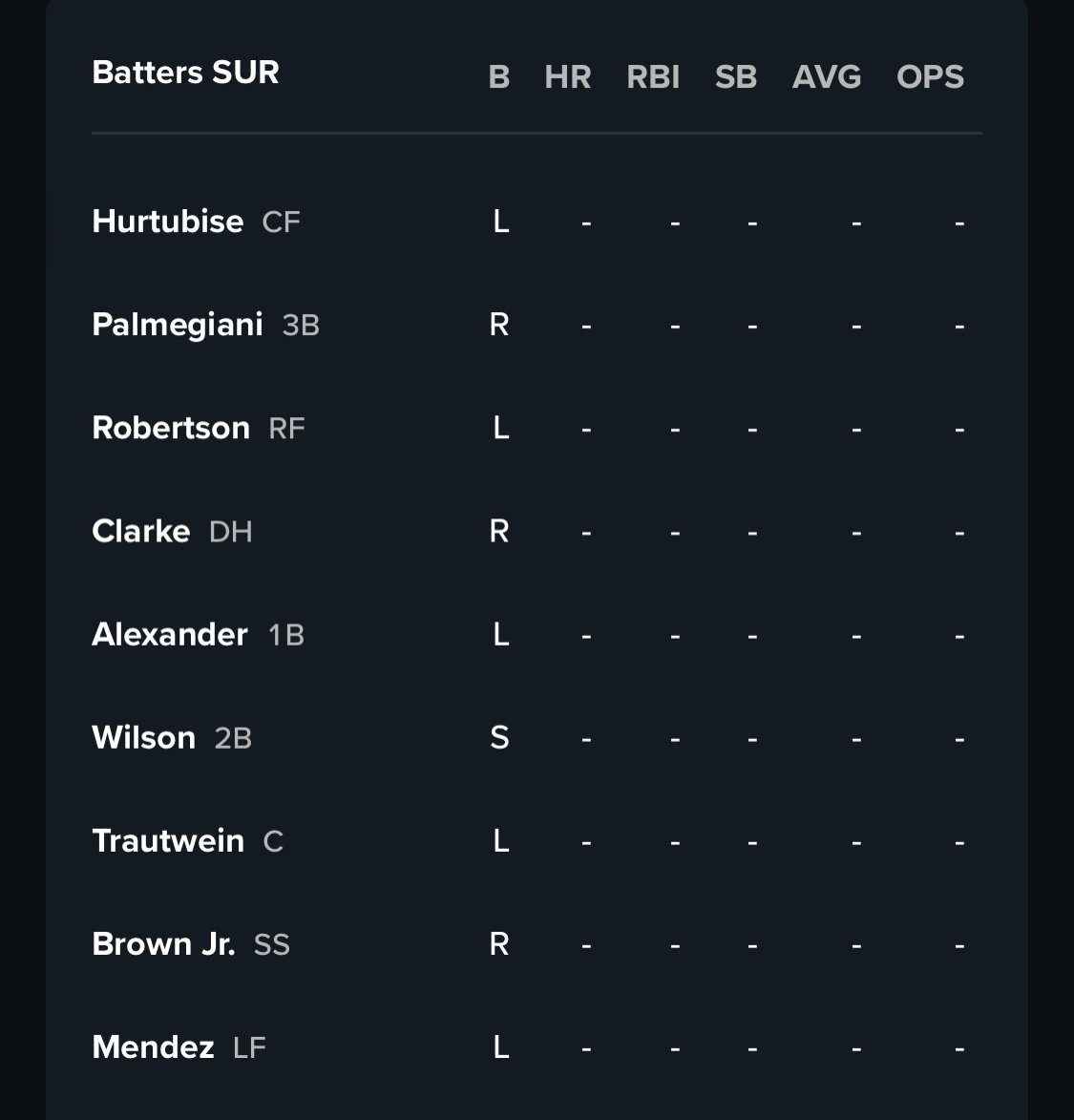The width and height of the screenshot is (1074, 1120).
Task: Open Hurtubise player profile
Action: click(x=167, y=222)
